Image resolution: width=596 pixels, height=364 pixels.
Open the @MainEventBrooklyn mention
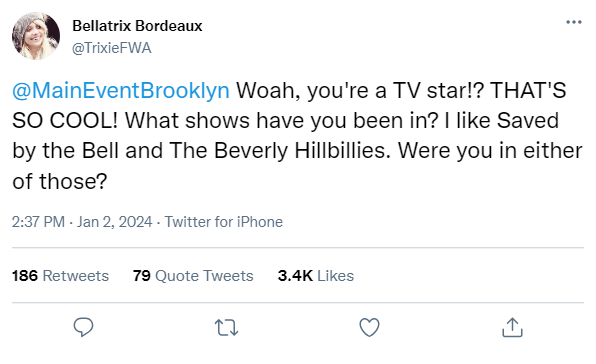pos(121,90)
